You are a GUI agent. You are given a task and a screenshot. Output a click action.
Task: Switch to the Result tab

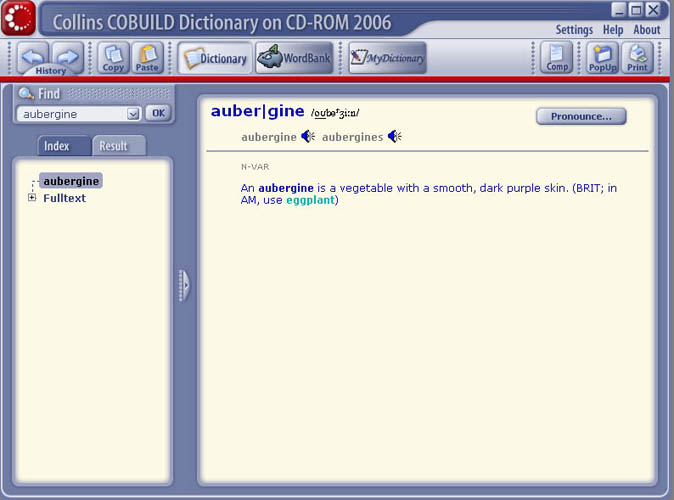tap(119, 146)
